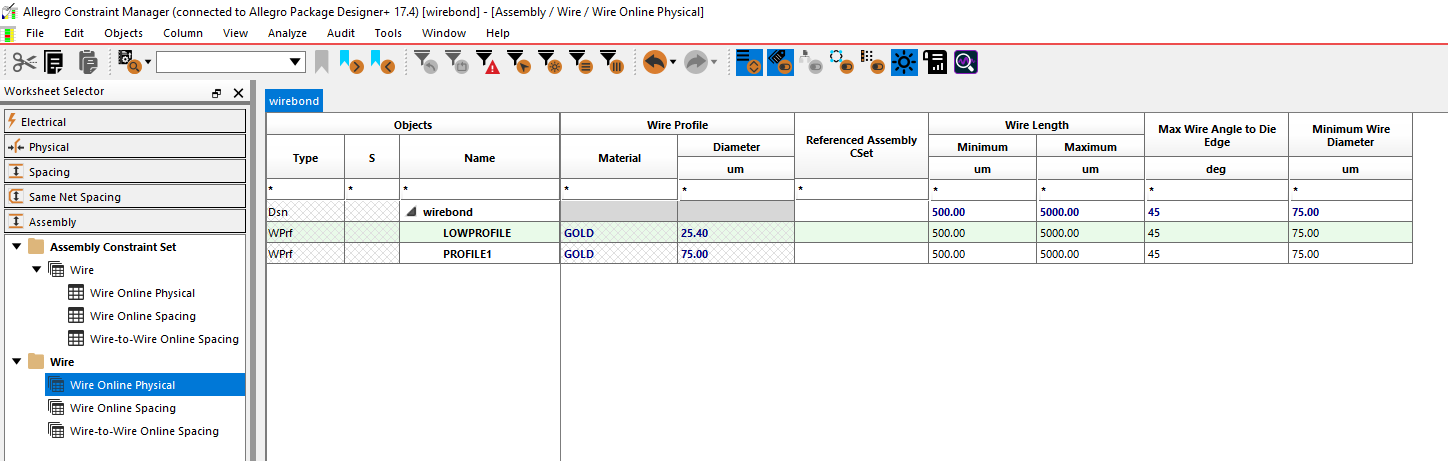Viewport: 1448px width, 461px height.
Task: Click the filter columns funnel icon
Action: coord(613,62)
